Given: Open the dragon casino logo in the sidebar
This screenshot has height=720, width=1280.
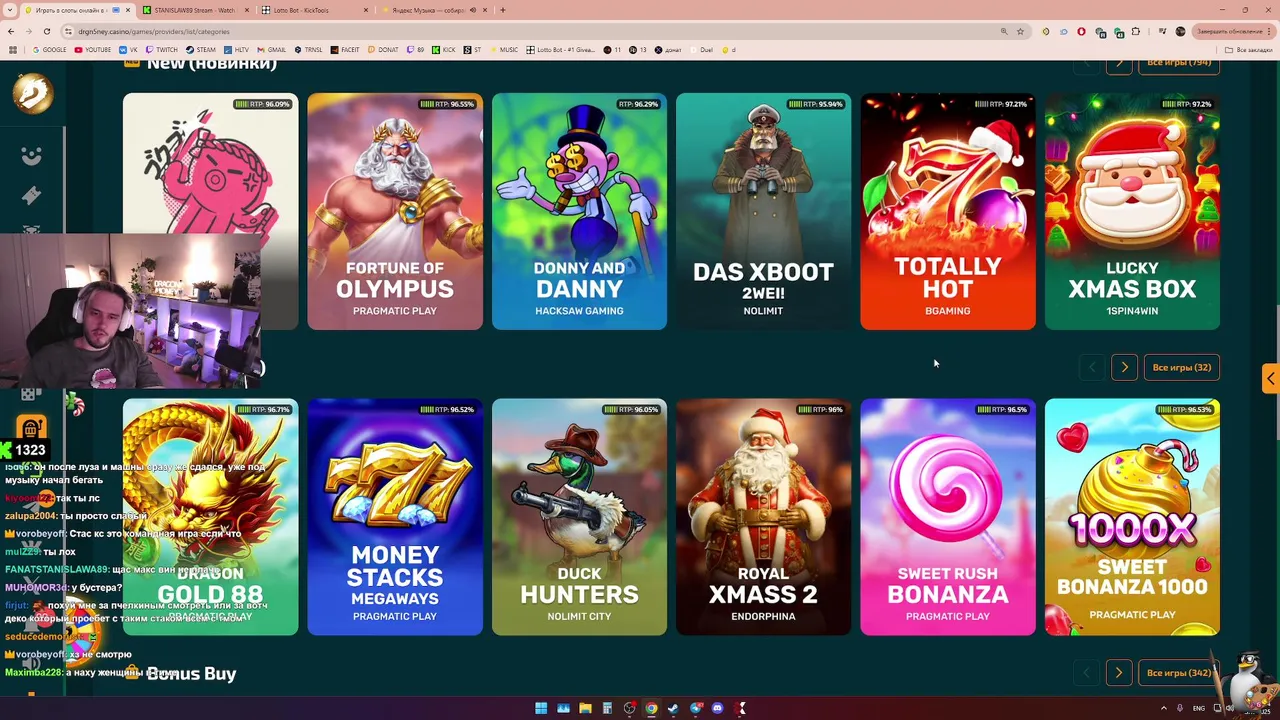Looking at the screenshot, I should (x=33, y=94).
